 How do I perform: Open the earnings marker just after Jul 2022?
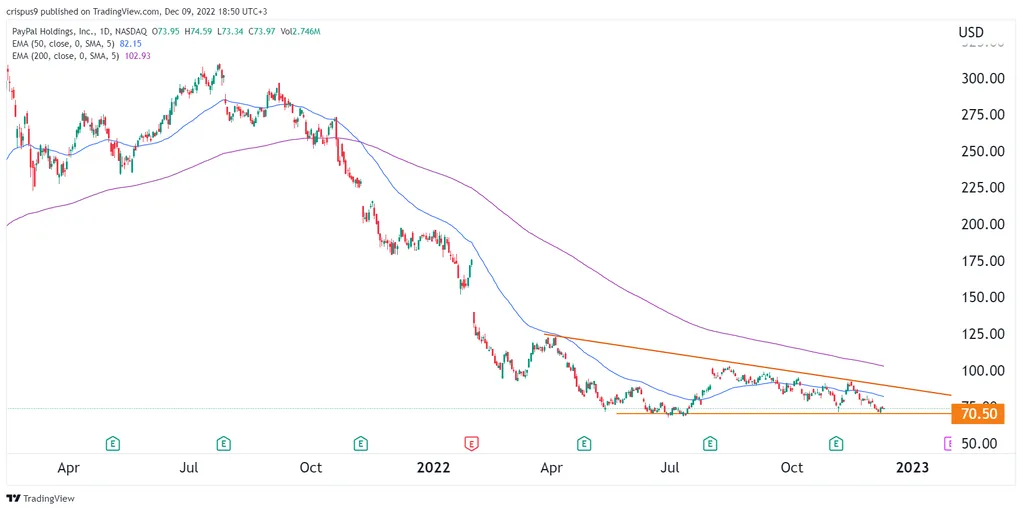710,442
